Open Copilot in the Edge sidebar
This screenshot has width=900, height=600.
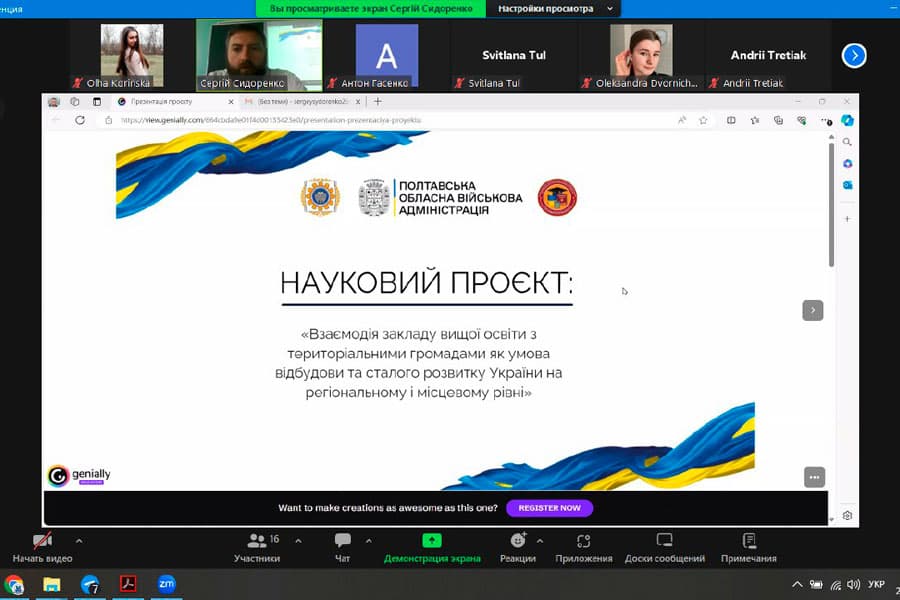(848, 120)
